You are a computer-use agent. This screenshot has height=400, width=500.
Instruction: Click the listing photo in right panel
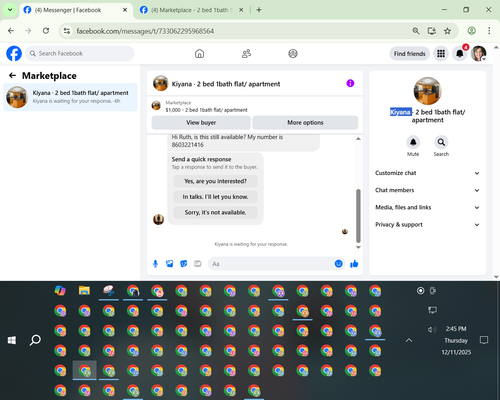pyautogui.click(x=427, y=91)
